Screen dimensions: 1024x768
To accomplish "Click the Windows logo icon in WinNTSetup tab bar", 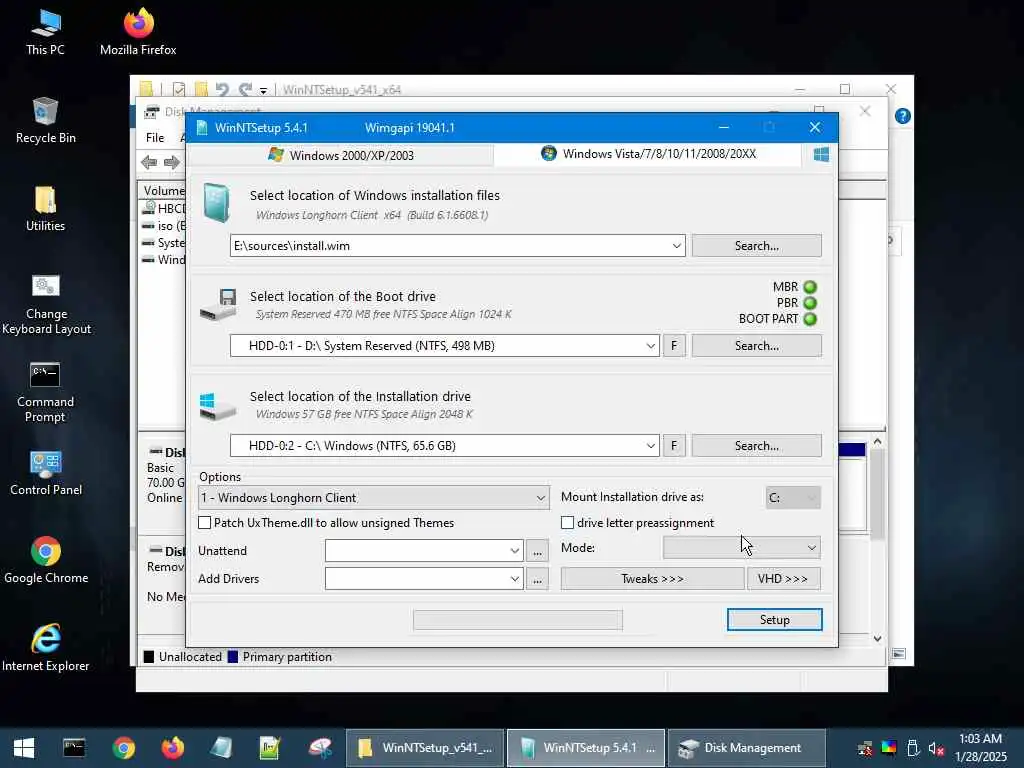I will pos(821,154).
